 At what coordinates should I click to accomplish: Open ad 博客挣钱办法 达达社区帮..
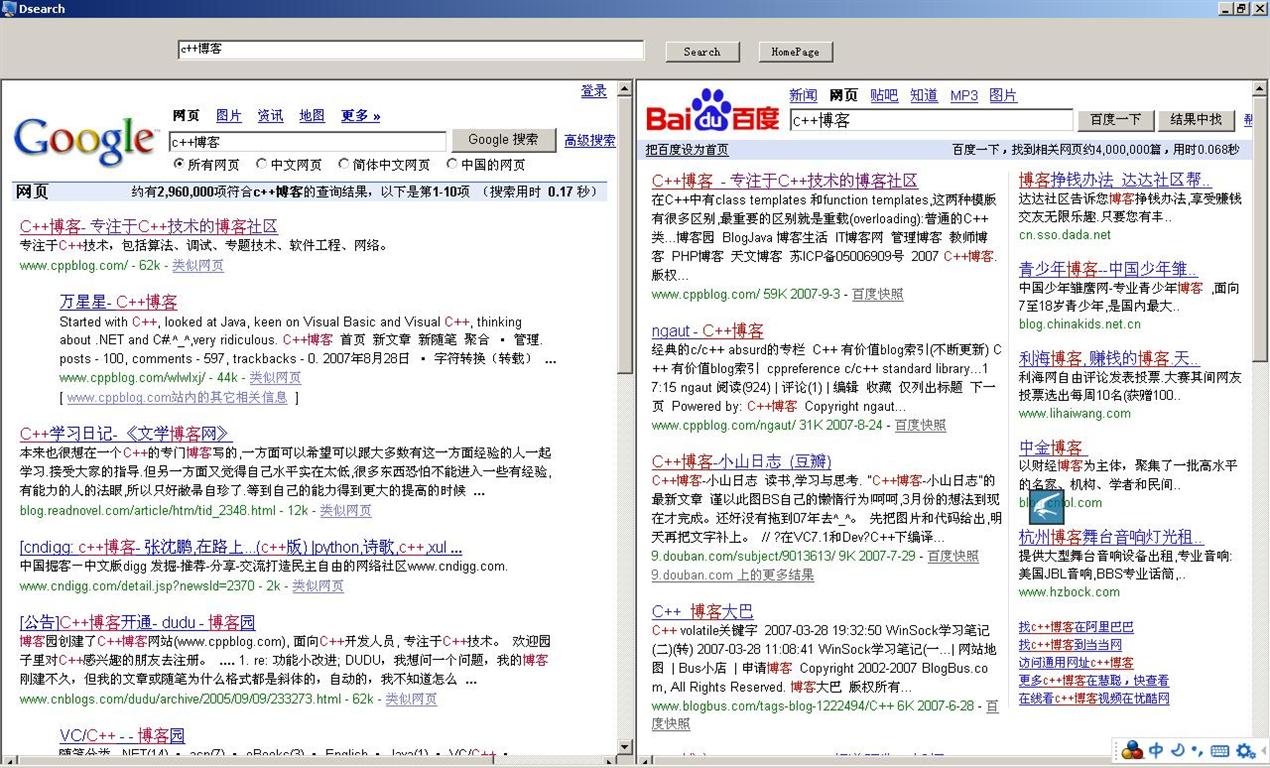[x=1115, y=180]
